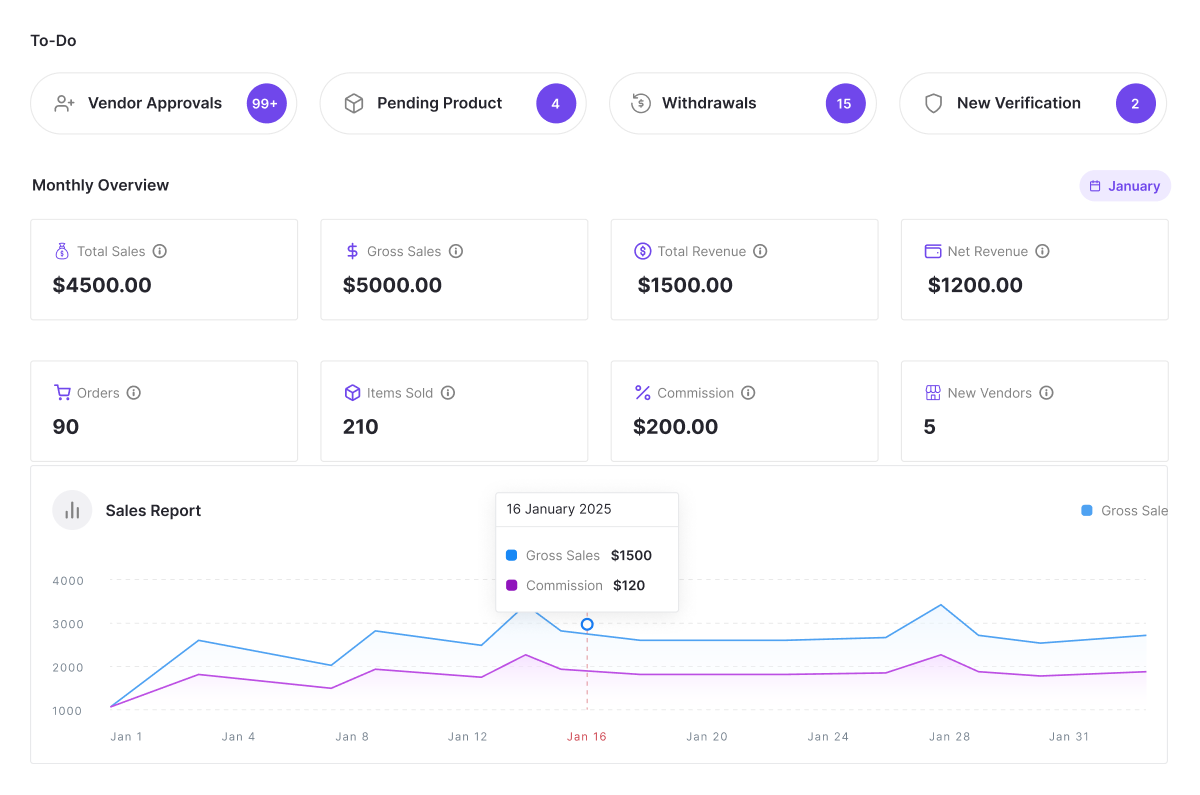1200x795 pixels.
Task: Click the blue Gross Sales tooltip swatch
Action: click(512, 555)
